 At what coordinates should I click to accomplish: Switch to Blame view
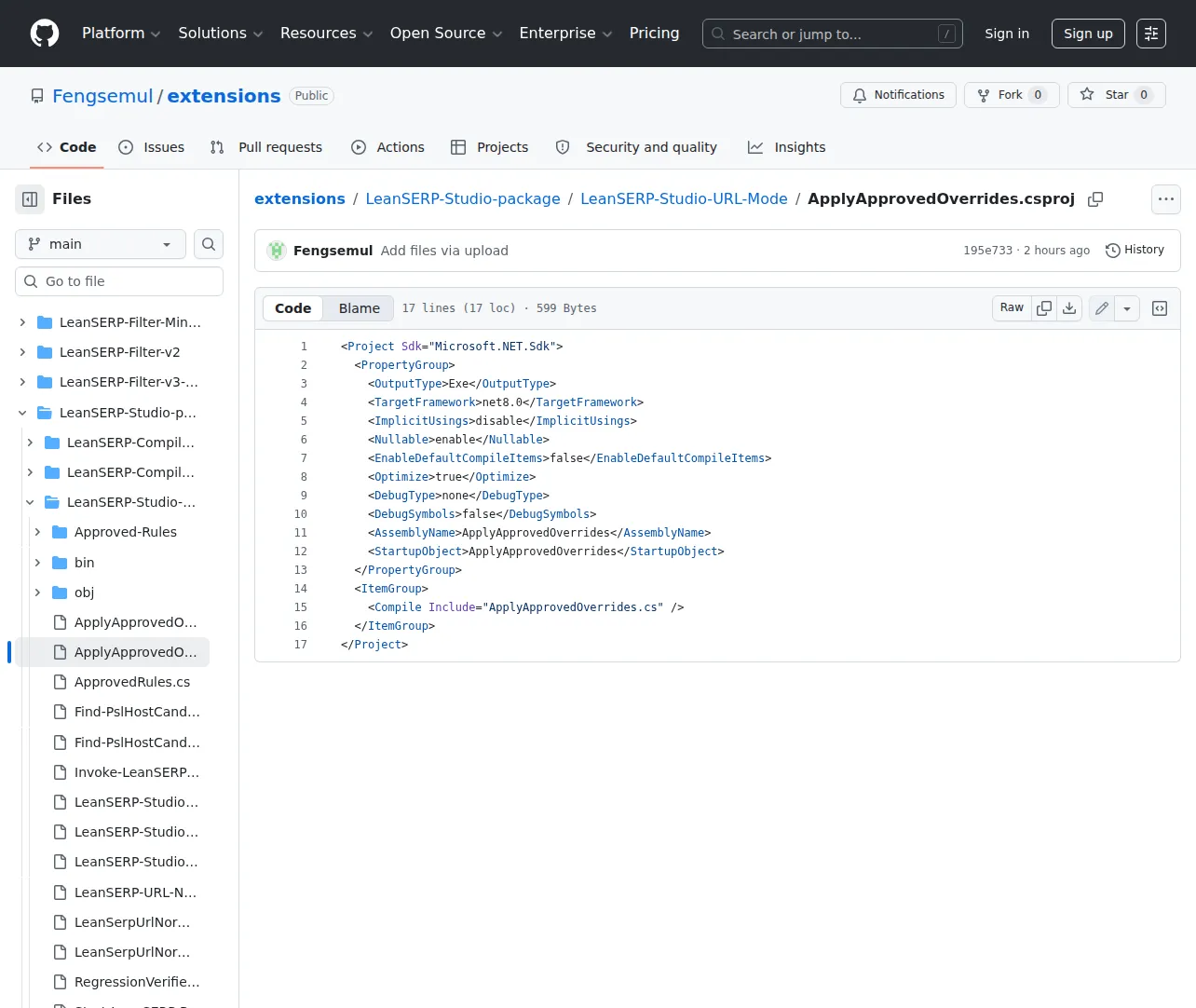click(x=360, y=308)
